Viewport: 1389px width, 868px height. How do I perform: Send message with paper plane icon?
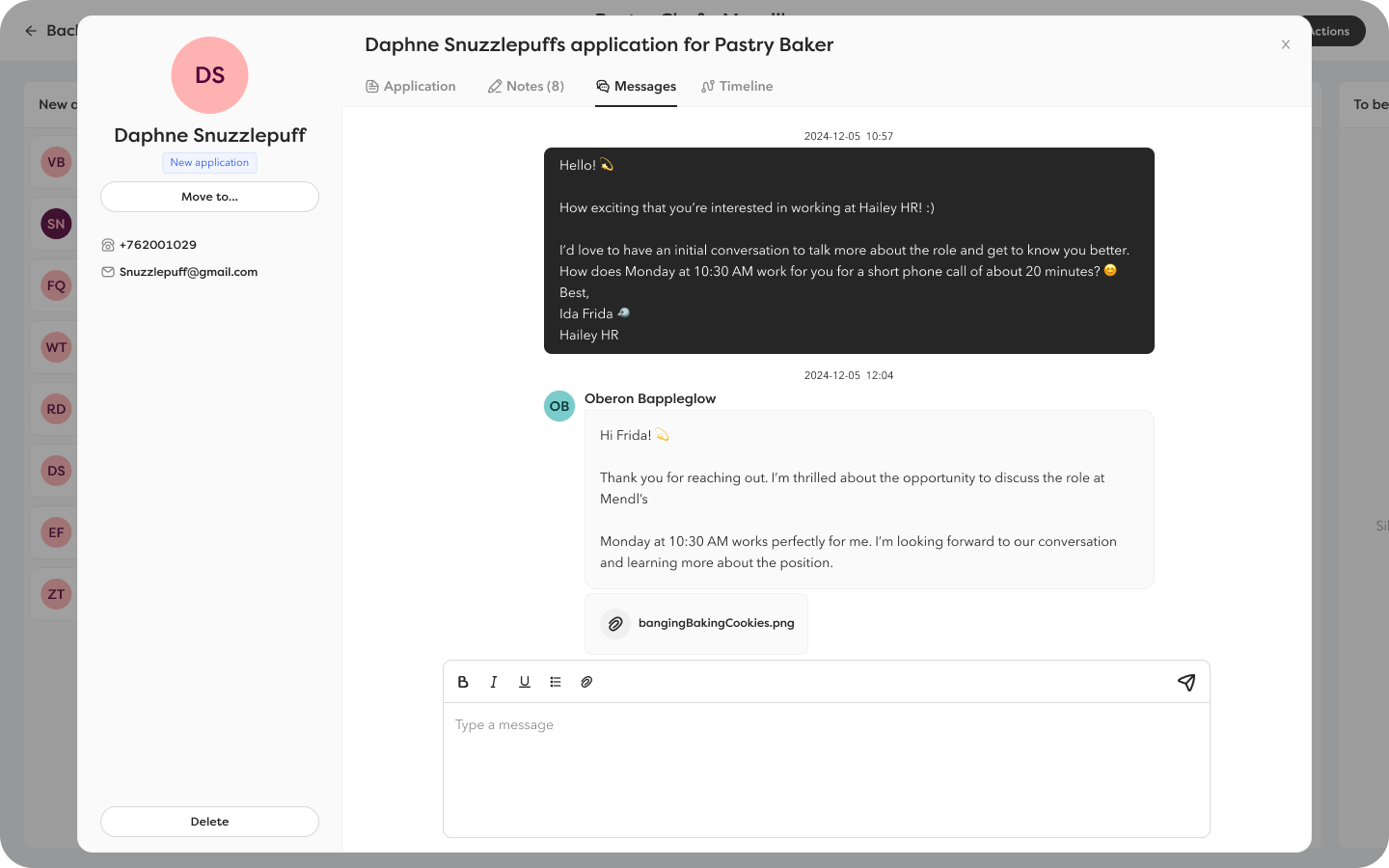[1186, 682]
